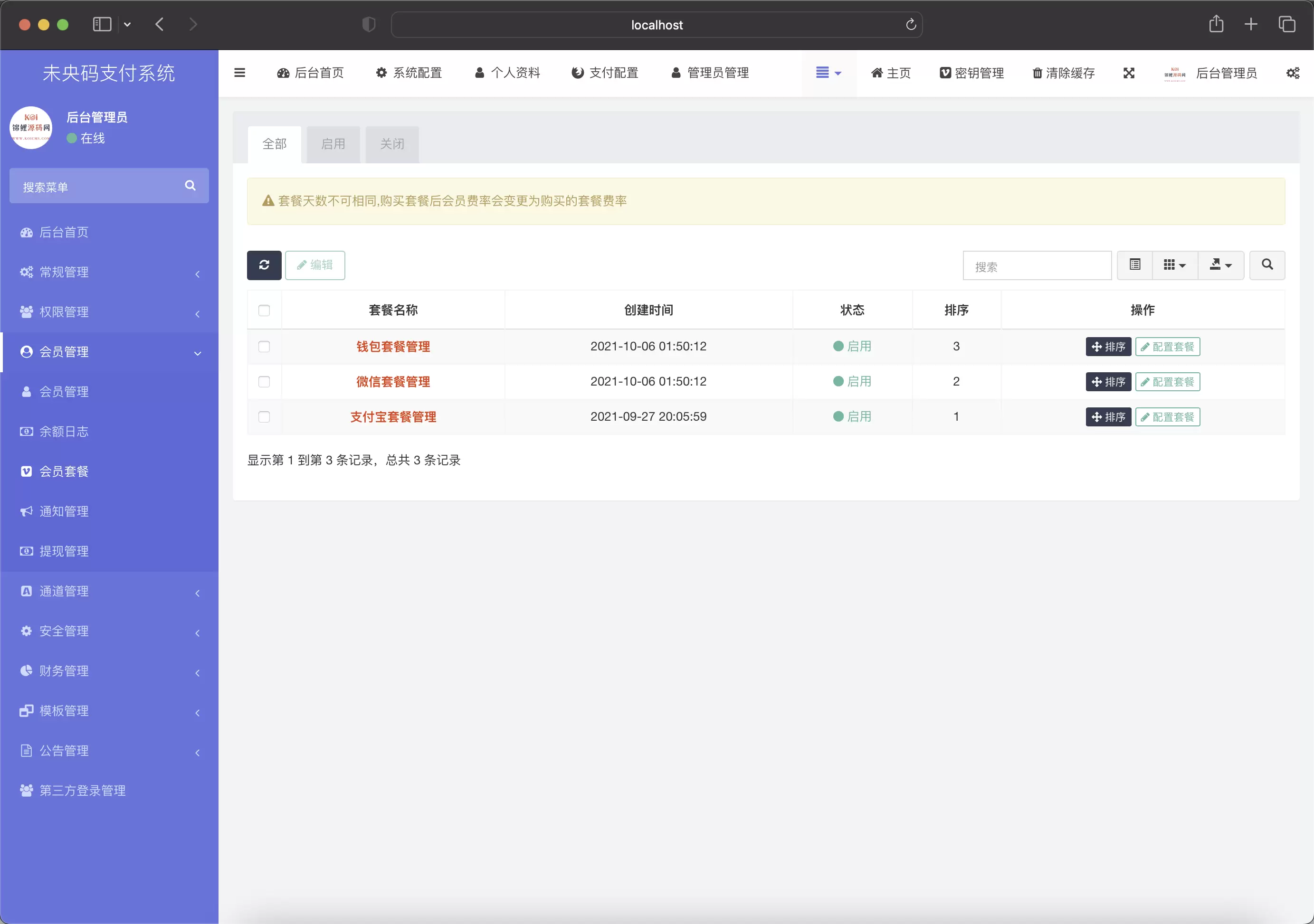
Task: Toggle the 启用 status of 钱包套餐管理
Action: (x=852, y=347)
